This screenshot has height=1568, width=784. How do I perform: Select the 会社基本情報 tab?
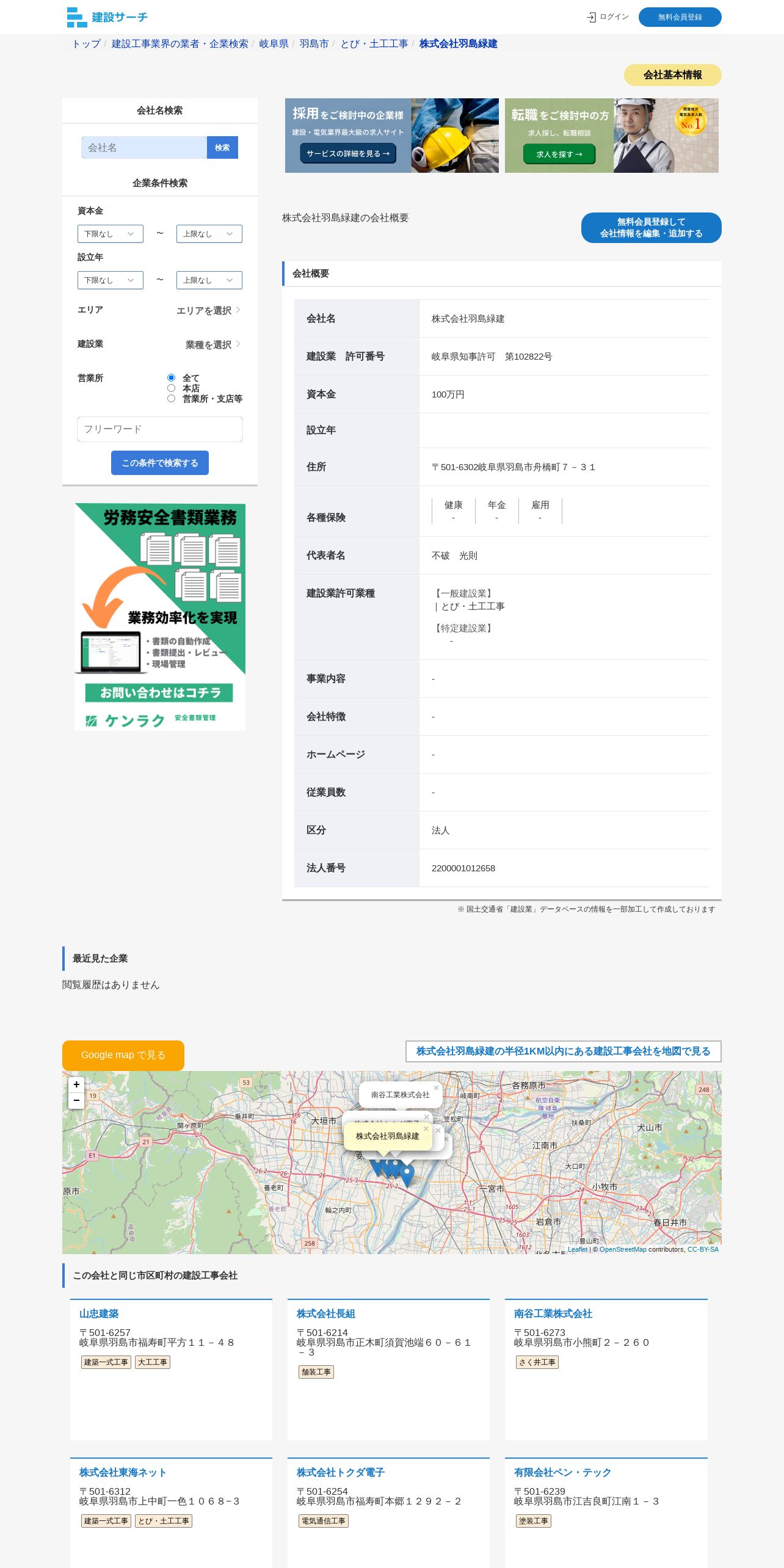point(672,75)
